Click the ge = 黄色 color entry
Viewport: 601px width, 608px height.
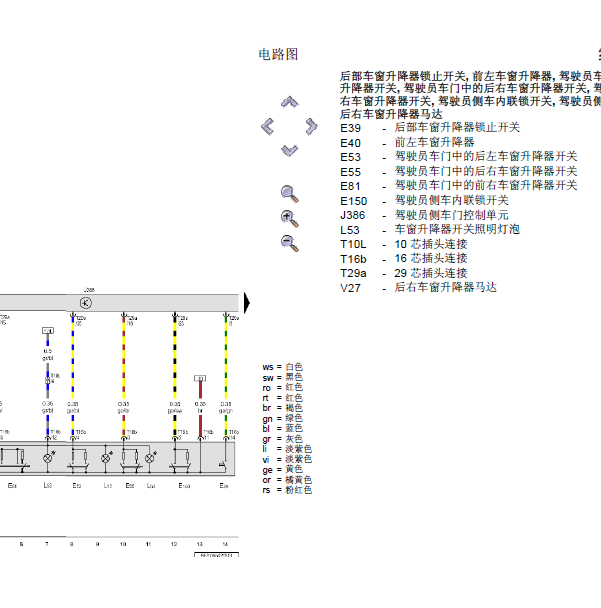283,470
